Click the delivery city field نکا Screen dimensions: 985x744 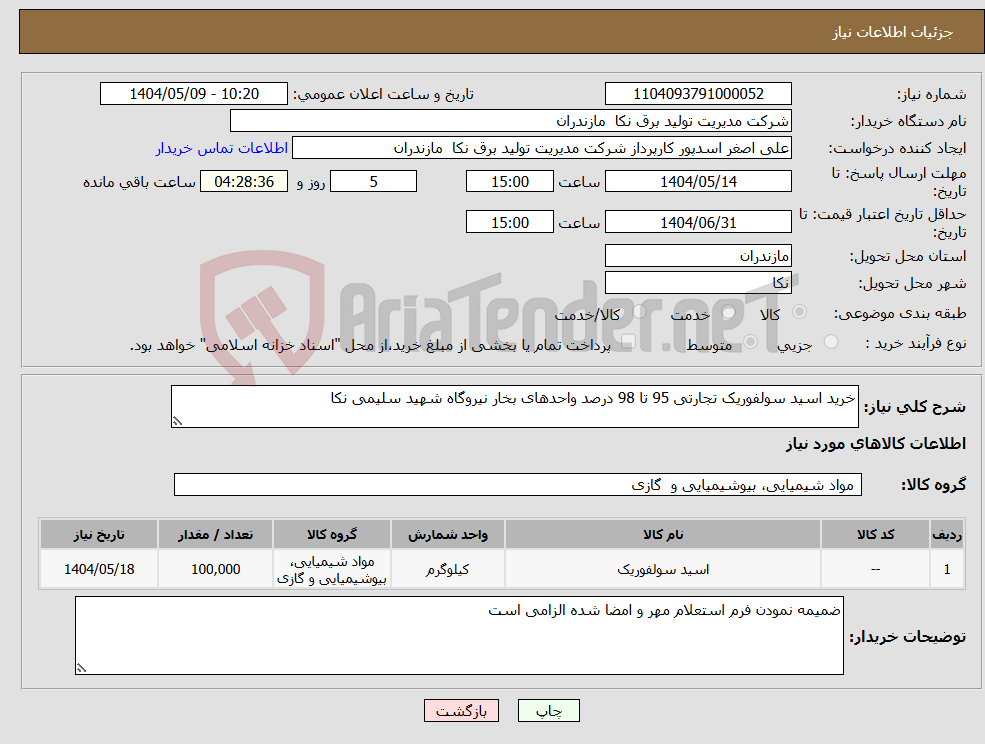coord(698,283)
